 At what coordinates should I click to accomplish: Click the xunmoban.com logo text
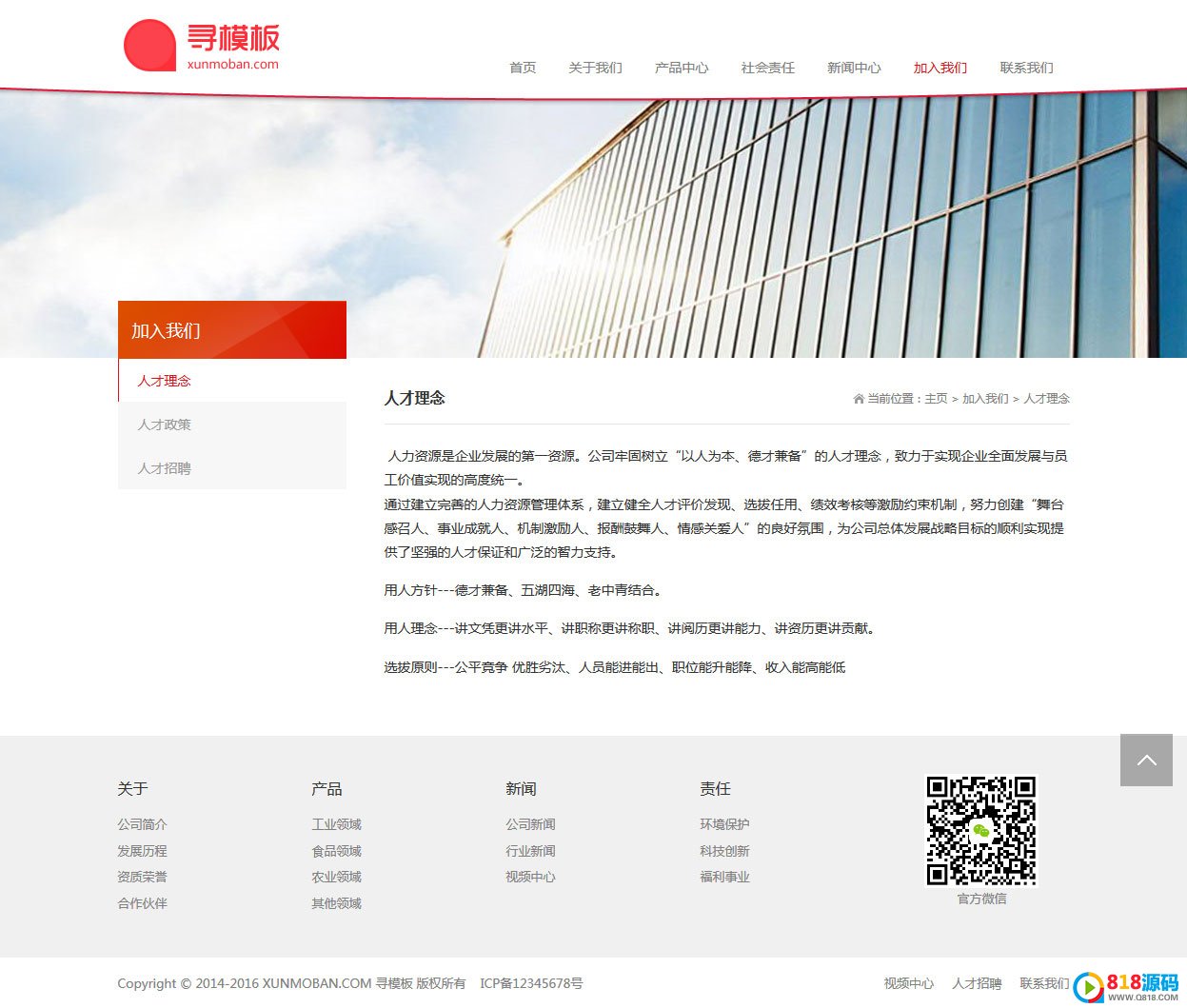click(x=233, y=65)
